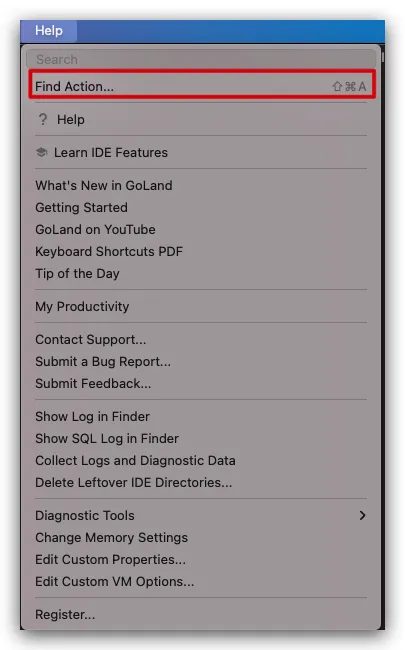Click the graduation cap Learn icon
405x650 pixels.
pos(41,152)
